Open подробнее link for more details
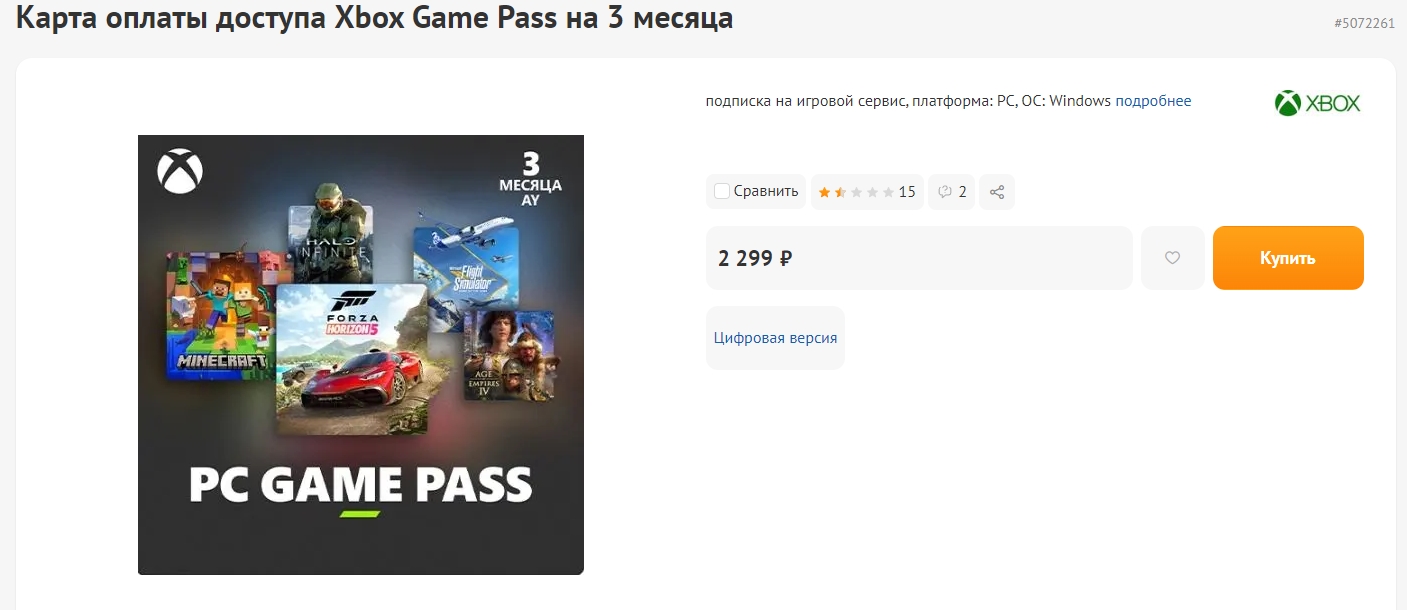Image resolution: width=1407 pixels, height=610 pixels. click(1153, 101)
